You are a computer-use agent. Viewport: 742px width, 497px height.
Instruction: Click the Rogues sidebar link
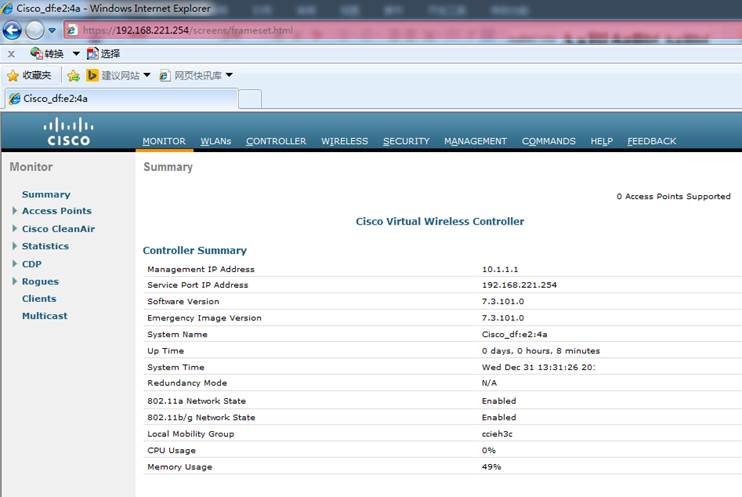coord(40,282)
